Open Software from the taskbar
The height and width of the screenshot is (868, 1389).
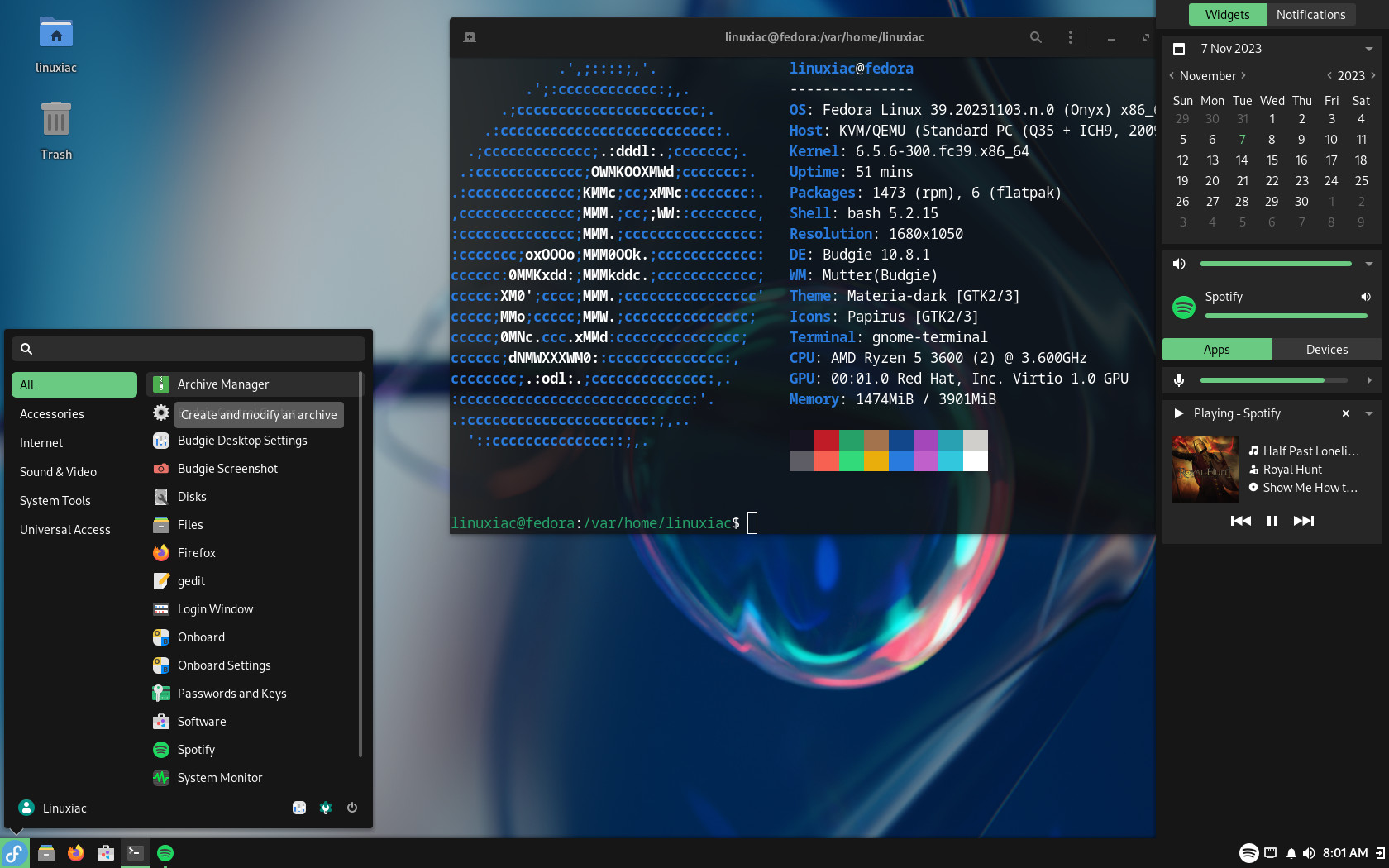(106, 853)
